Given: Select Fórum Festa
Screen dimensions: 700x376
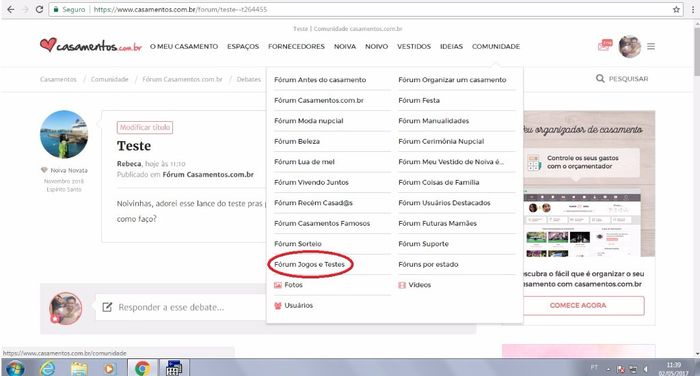Looking at the screenshot, I should [x=419, y=100].
